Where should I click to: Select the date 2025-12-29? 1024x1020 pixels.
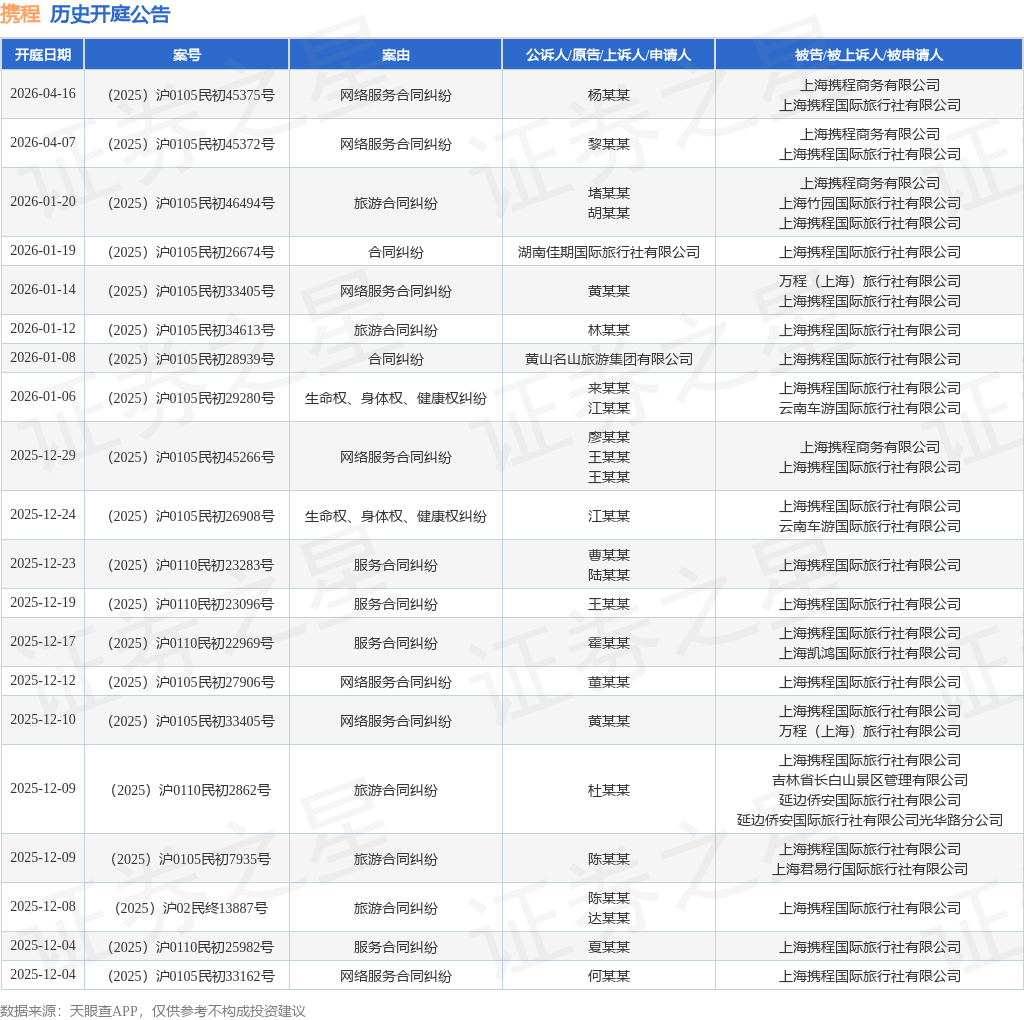(x=43, y=455)
